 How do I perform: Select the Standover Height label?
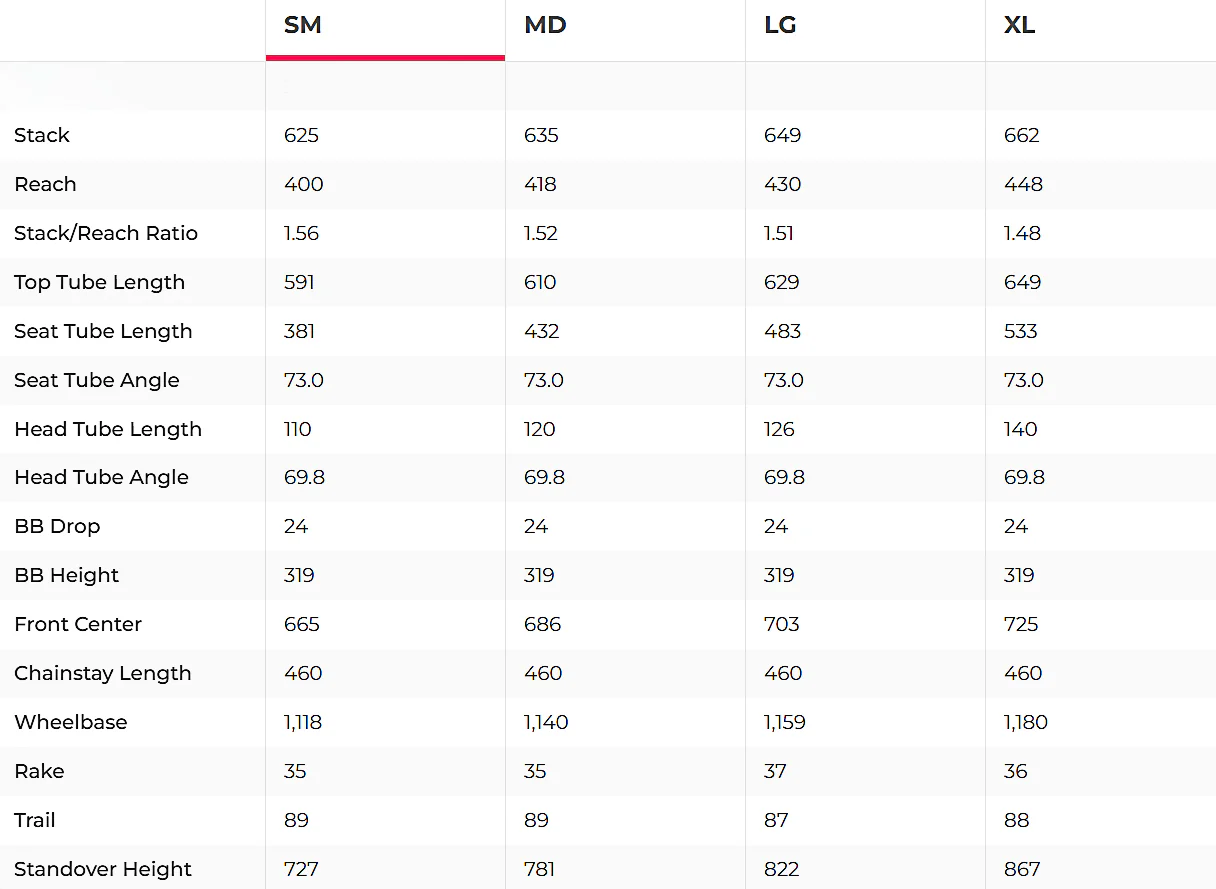coord(103,869)
